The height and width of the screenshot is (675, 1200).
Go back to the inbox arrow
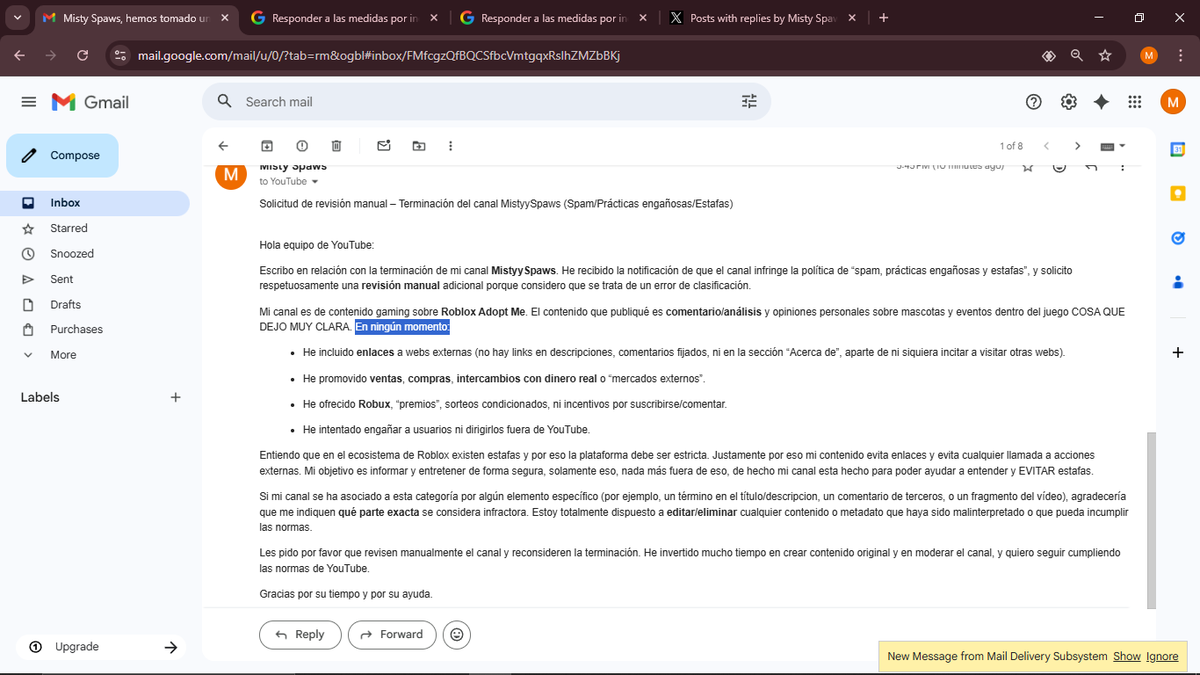click(x=224, y=146)
